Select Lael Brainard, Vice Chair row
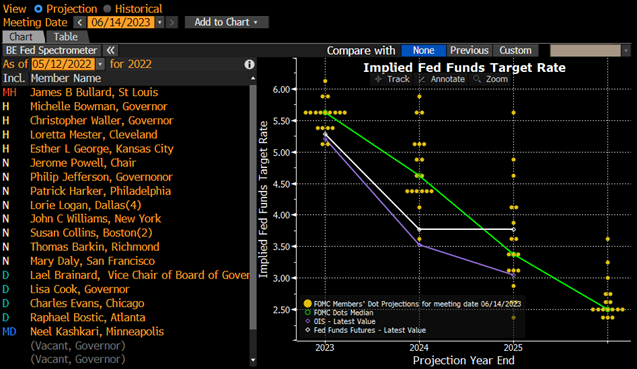This screenshot has width=637, height=369. (x=140, y=275)
